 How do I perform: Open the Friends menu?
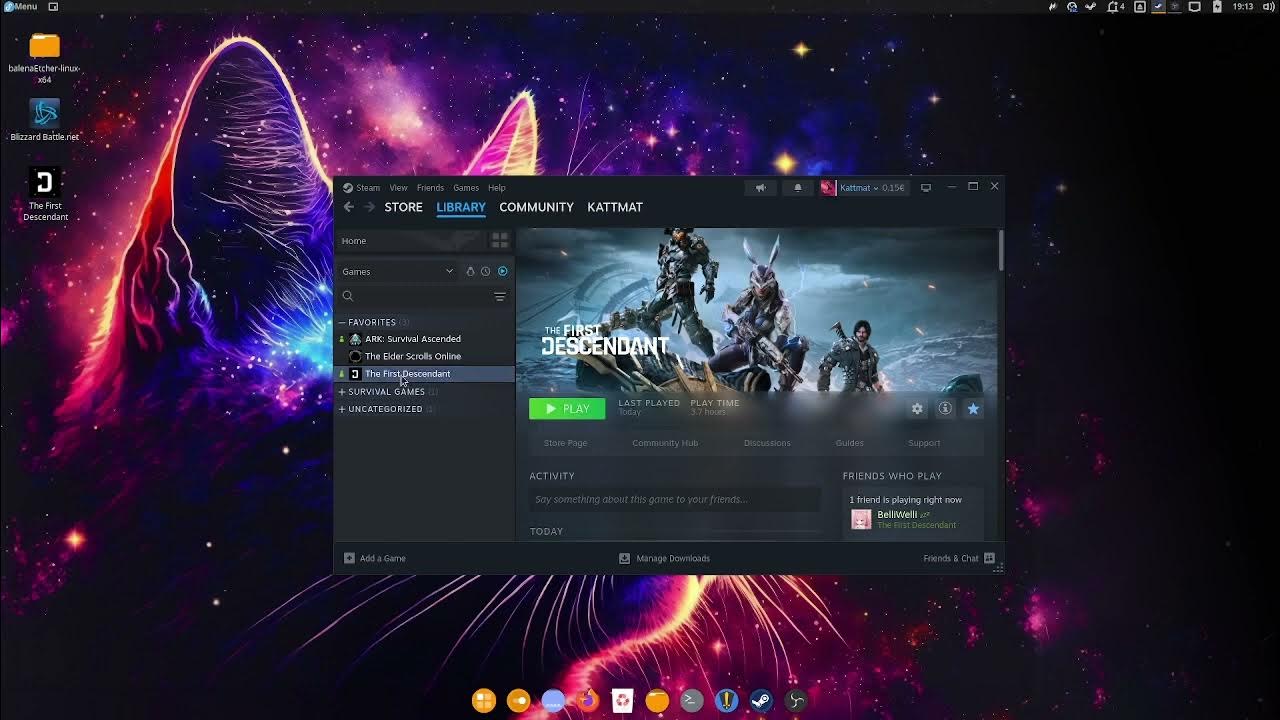pyautogui.click(x=430, y=188)
